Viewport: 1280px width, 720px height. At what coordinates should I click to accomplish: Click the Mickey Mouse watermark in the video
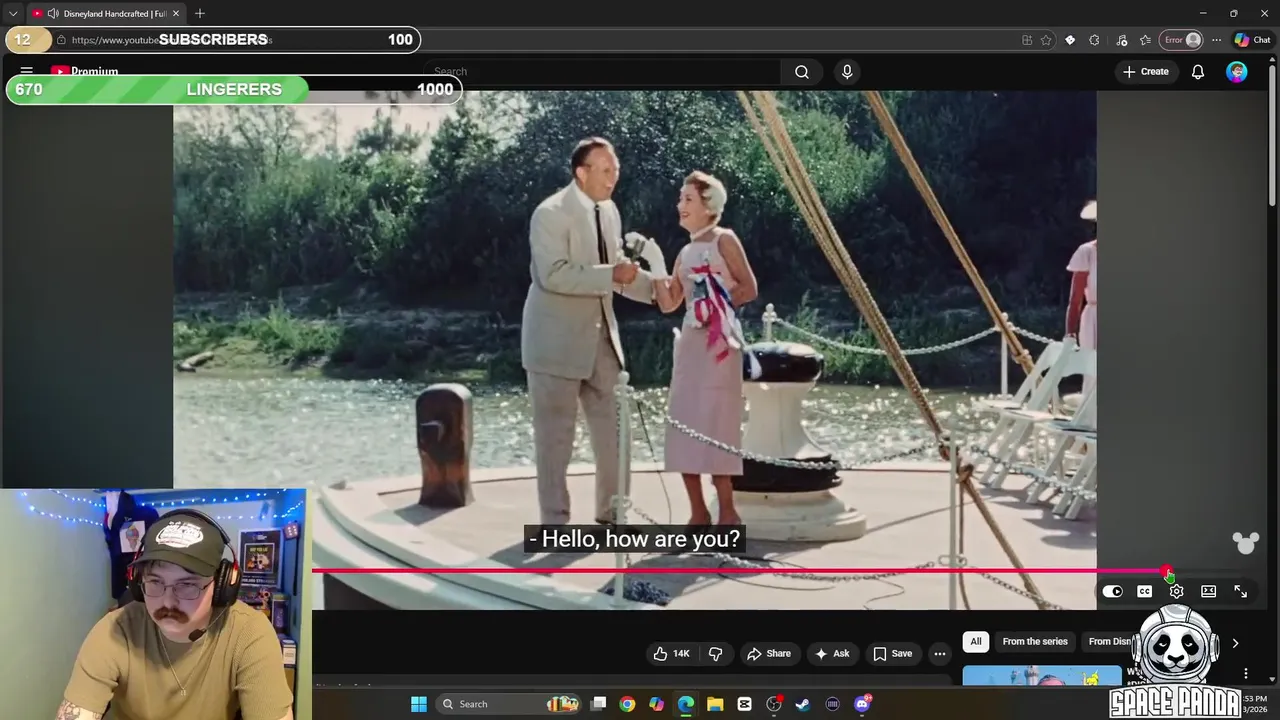[x=1245, y=543]
